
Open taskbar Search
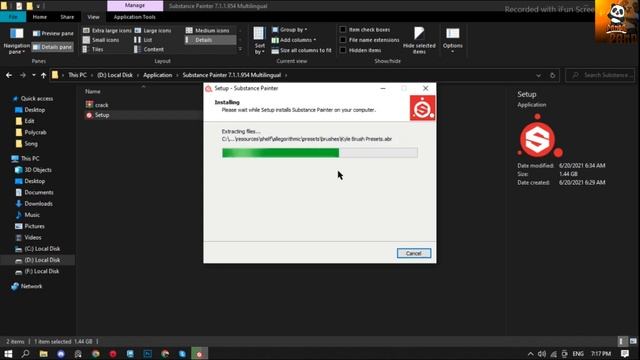coord(25,353)
